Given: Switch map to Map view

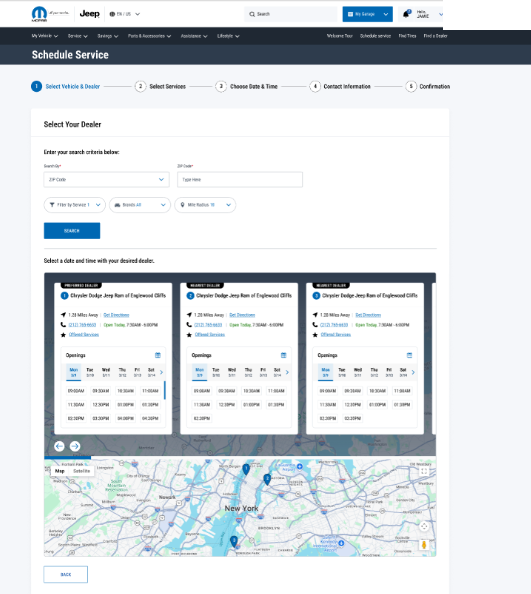Looking at the screenshot, I should pyautogui.click(x=60, y=471).
